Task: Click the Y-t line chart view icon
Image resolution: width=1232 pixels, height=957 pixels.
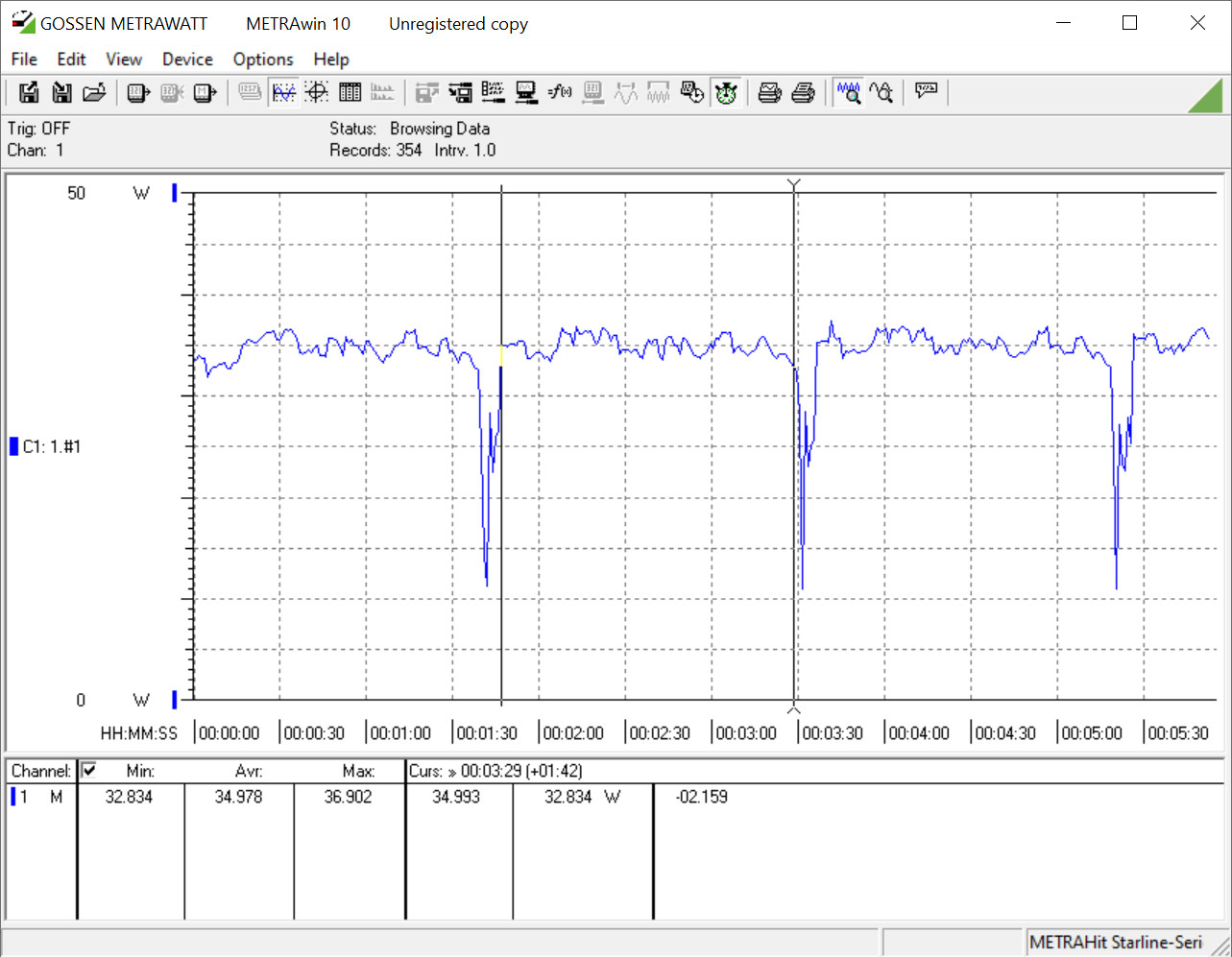Action: (283, 92)
